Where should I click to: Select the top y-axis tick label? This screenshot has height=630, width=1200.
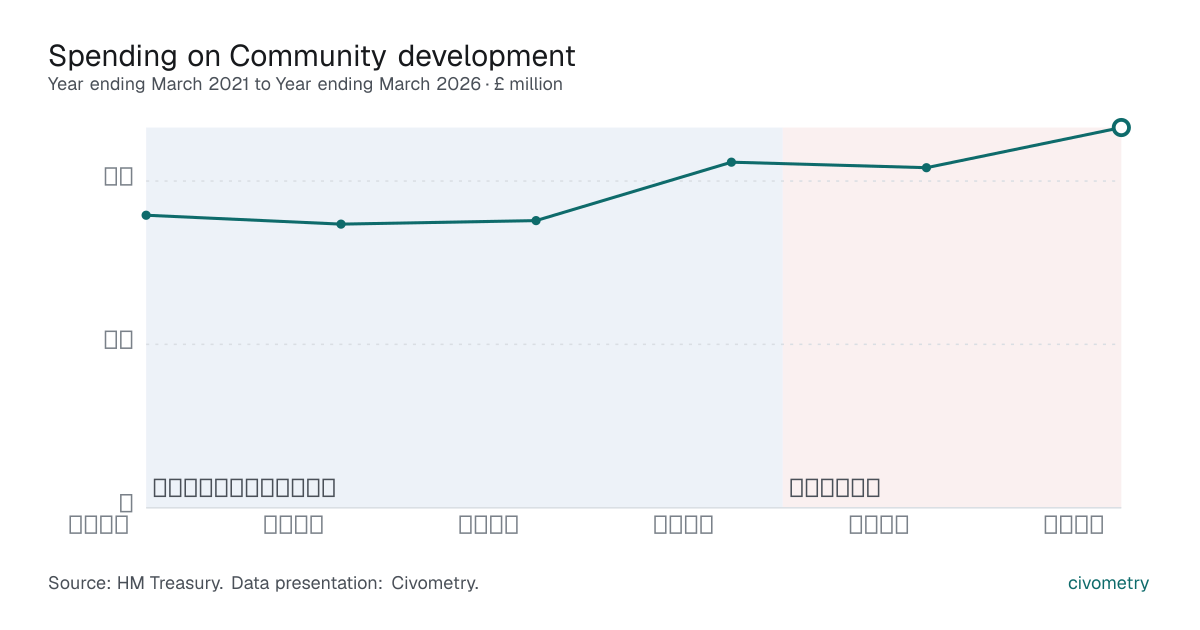tap(119, 177)
